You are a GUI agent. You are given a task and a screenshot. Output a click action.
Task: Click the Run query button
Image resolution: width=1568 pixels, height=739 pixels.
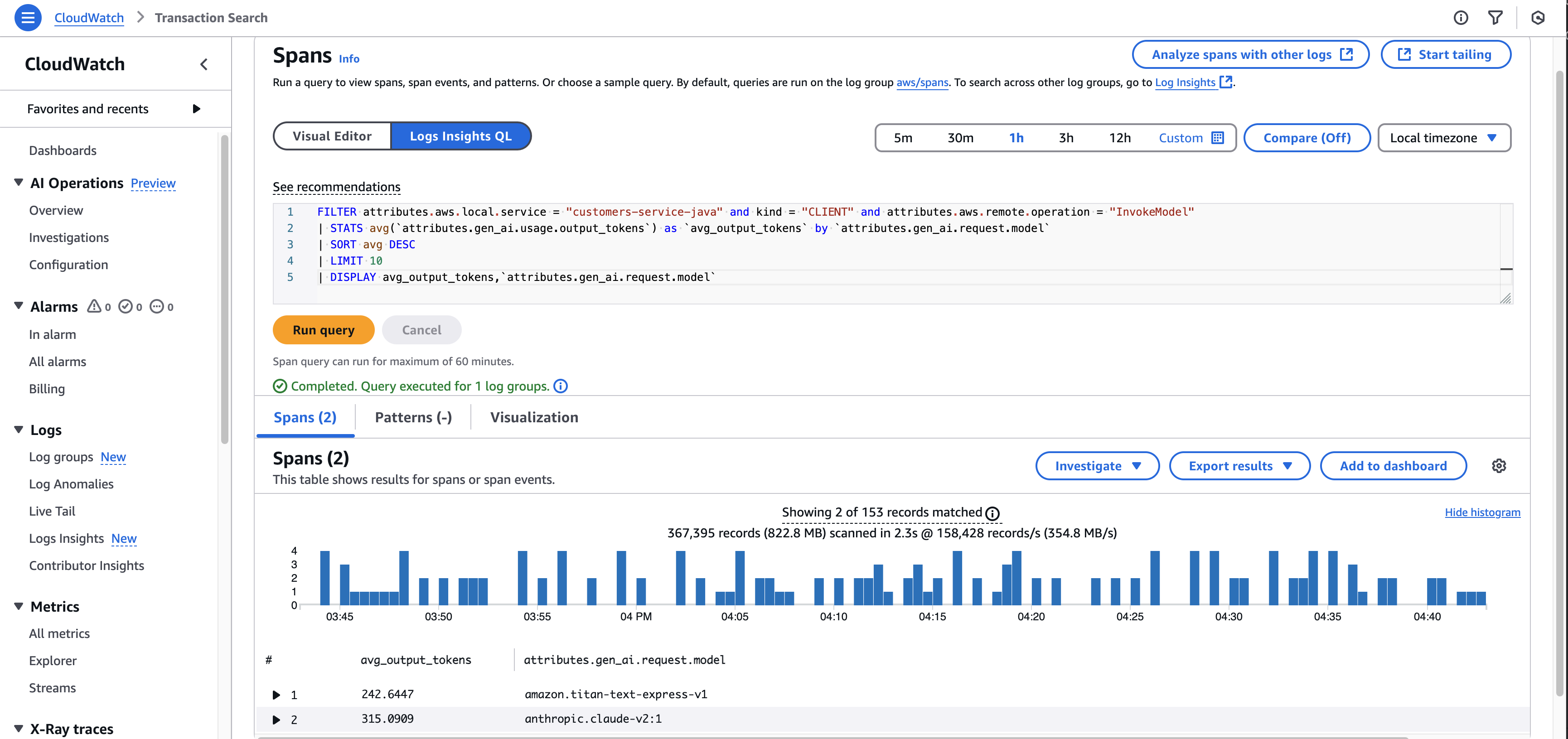323,329
